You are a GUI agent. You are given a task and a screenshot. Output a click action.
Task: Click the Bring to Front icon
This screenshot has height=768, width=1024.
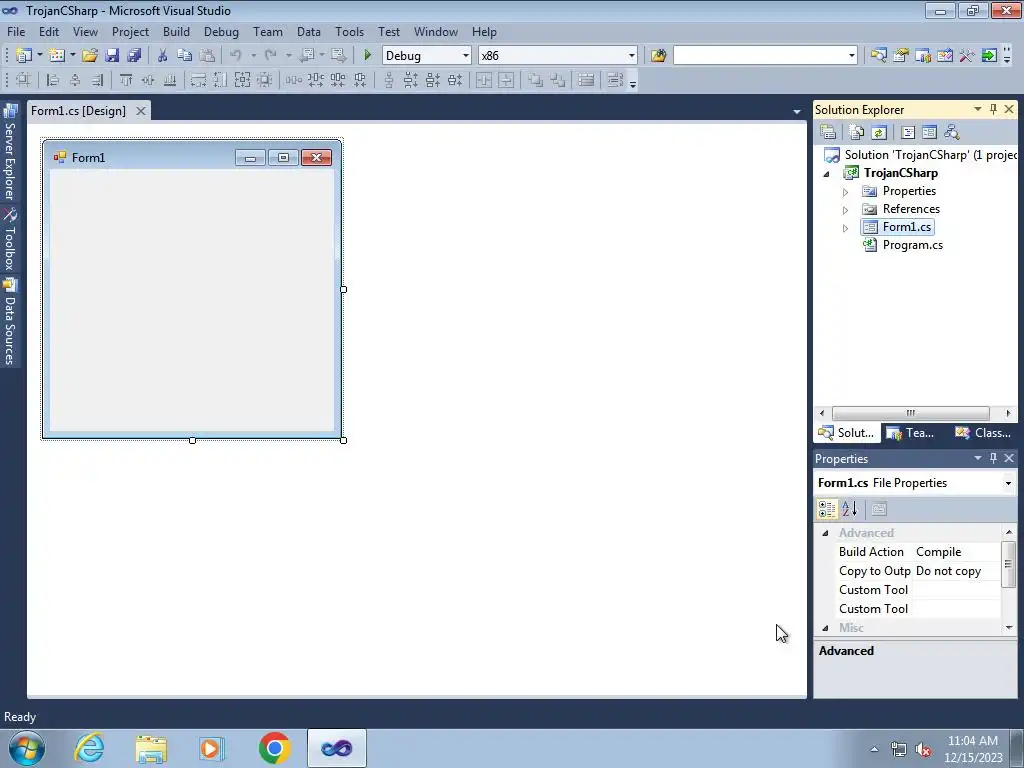[536, 80]
